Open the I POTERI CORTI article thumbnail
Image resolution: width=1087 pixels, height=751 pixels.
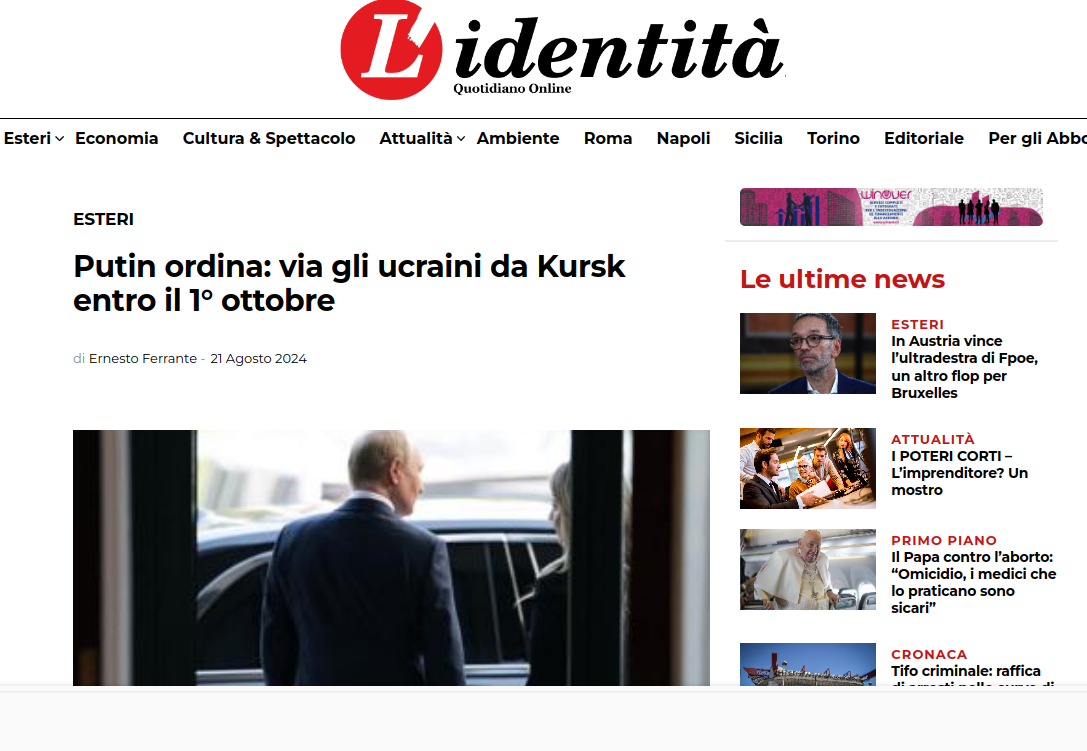pyautogui.click(x=808, y=468)
